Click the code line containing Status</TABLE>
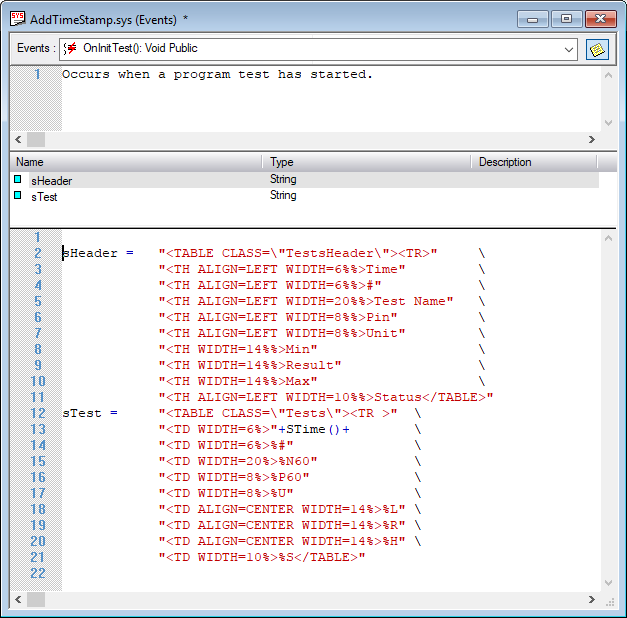This screenshot has width=627, height=618. [x=326, y=397]
